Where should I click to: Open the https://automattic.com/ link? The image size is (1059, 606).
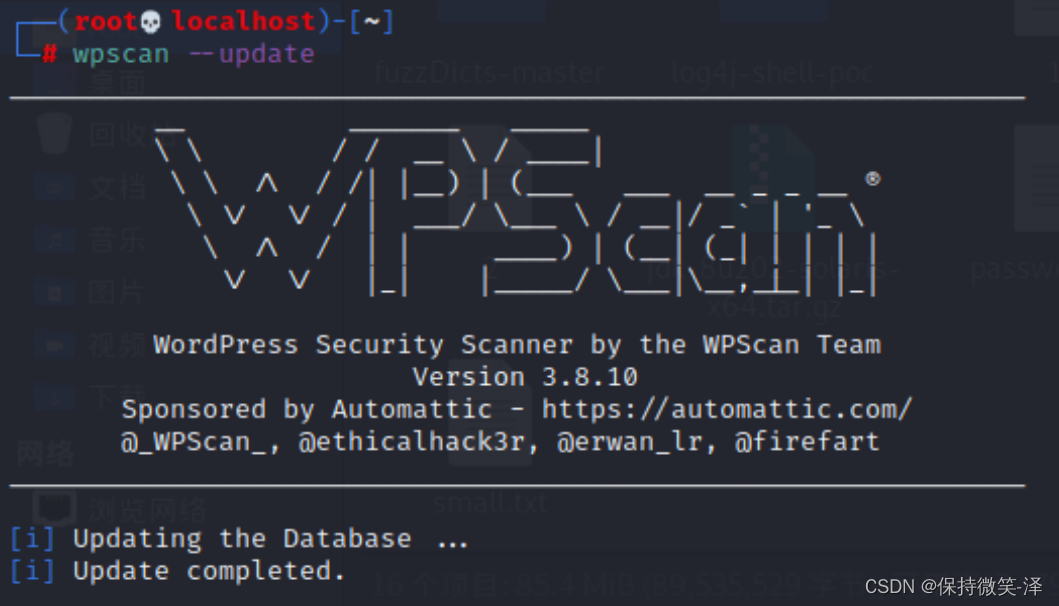point(727,409)
